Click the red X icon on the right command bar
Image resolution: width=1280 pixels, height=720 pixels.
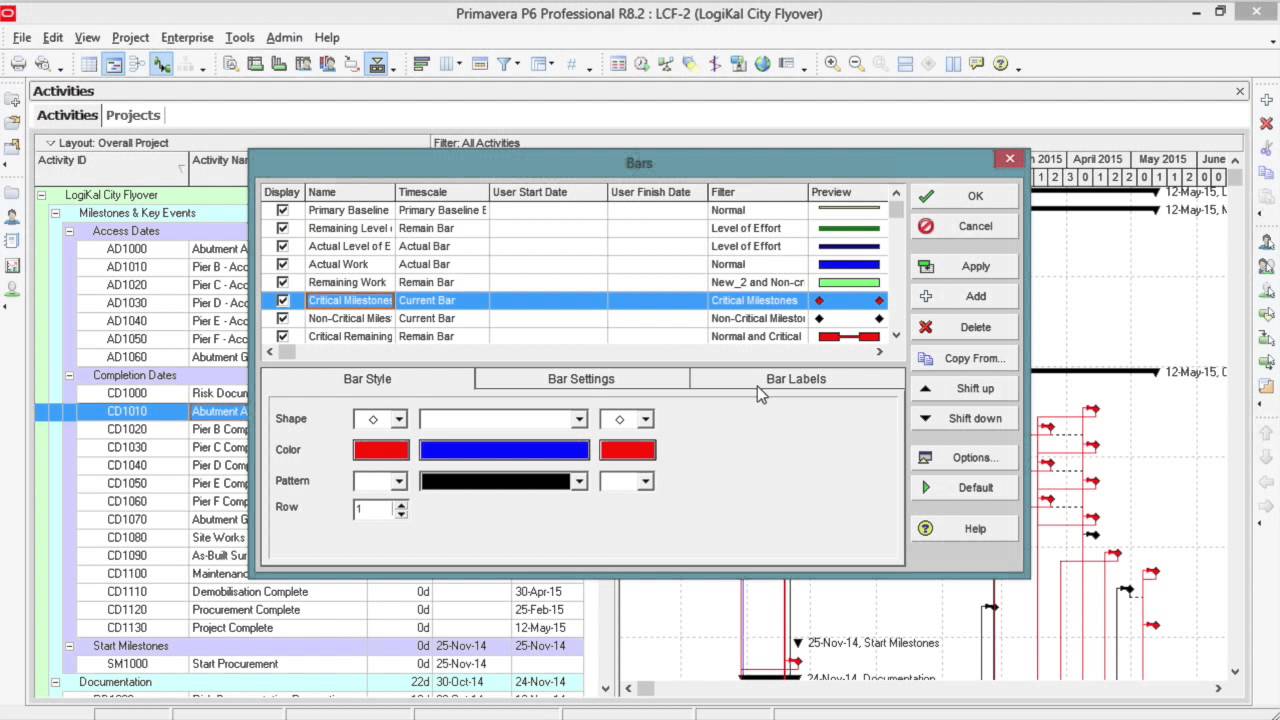click(x=1267, y=124)
